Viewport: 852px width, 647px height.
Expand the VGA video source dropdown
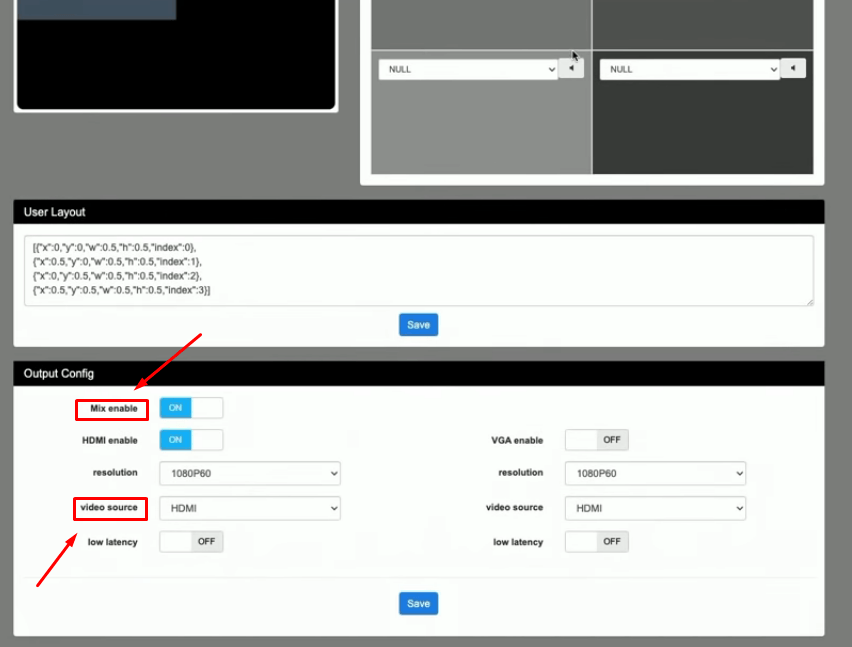pyautogui.click(x=655, y=508)
